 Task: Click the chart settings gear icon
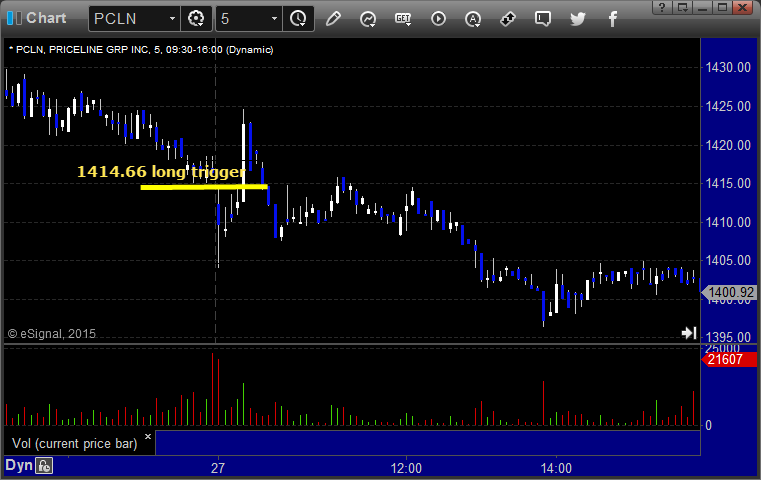coord(196,19)
